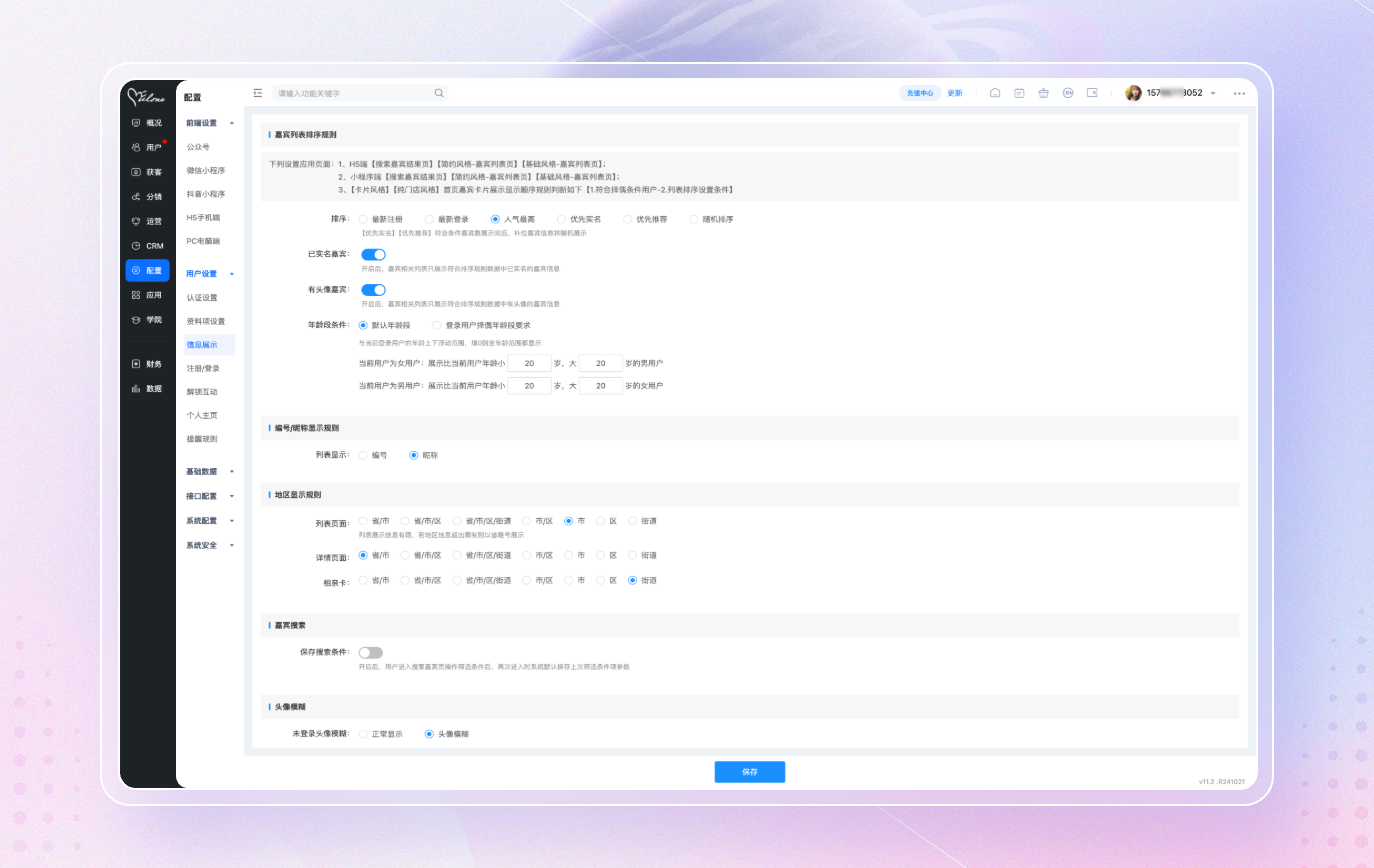The width and height of the screenshot is (1374, 868).
Task: Open 数据 in the dark sidebar
Action: click(x=147, y=389)
